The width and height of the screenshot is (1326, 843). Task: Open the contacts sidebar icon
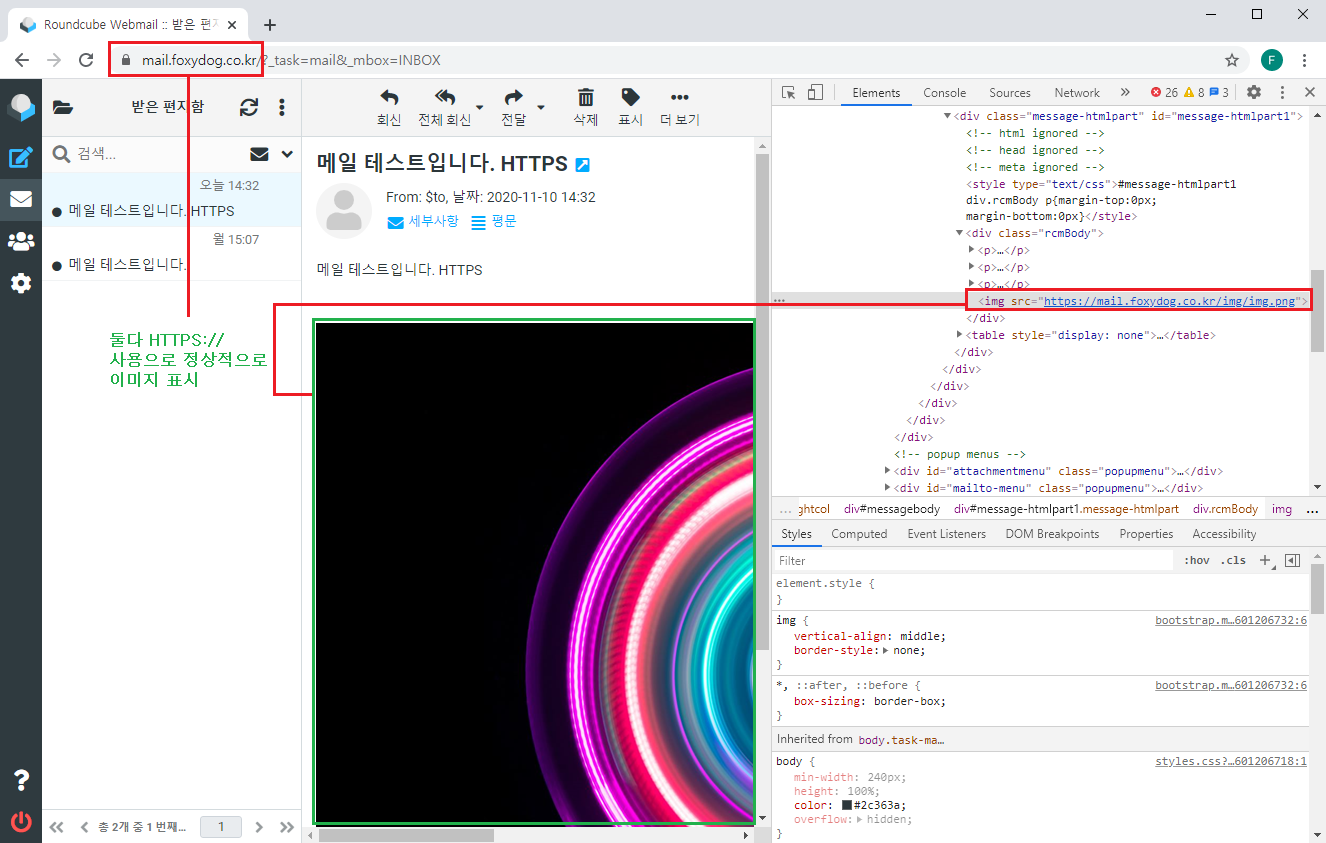coord(21,241)
